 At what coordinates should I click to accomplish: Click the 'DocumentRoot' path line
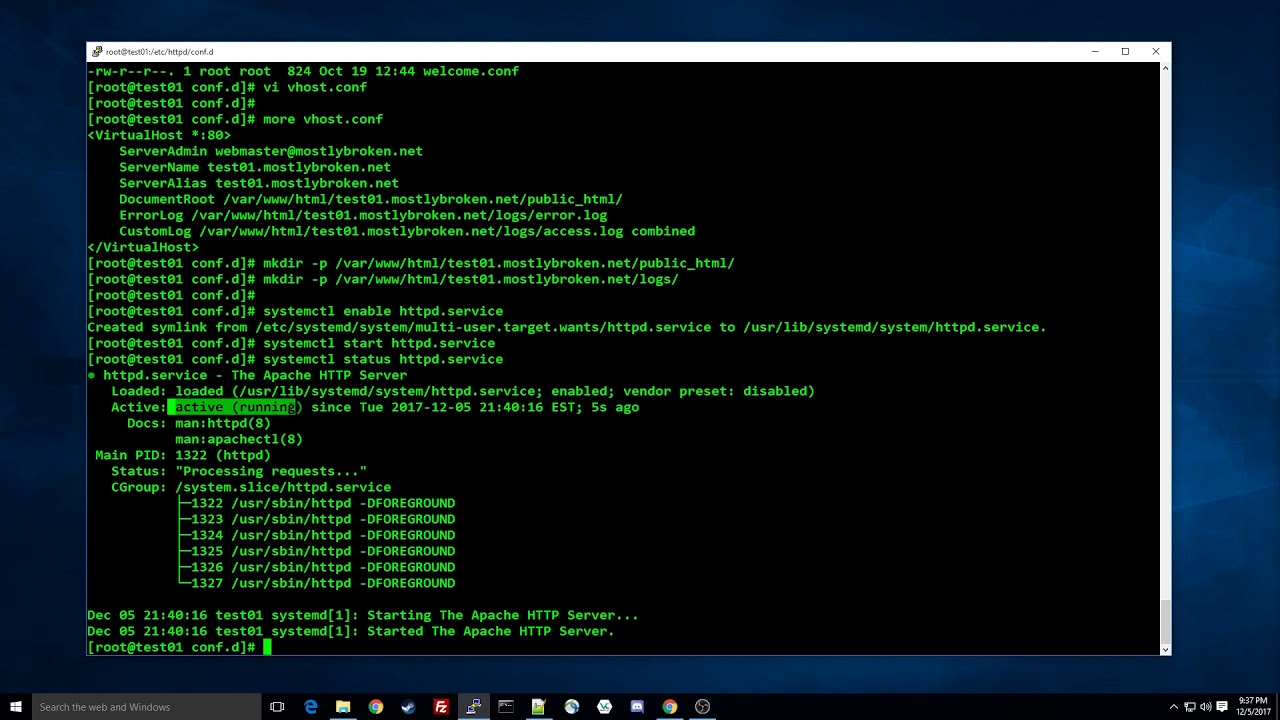coord(371,199)
